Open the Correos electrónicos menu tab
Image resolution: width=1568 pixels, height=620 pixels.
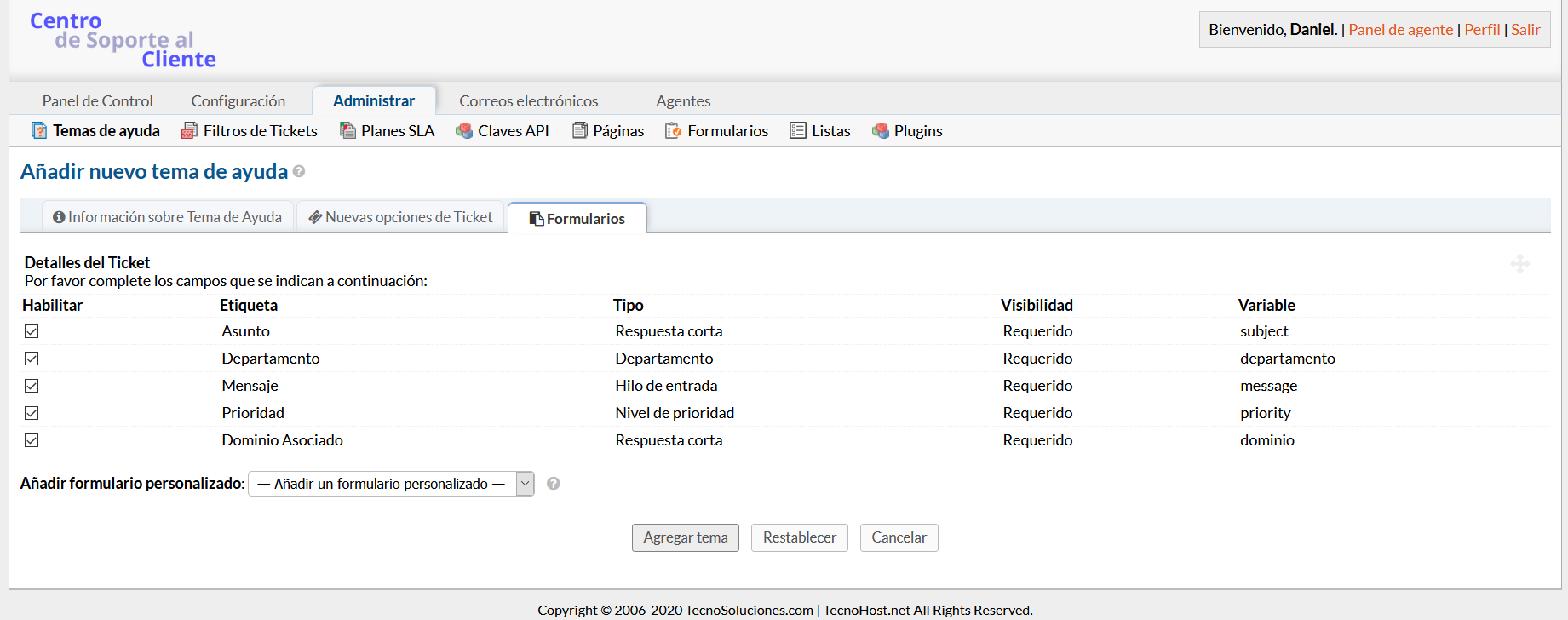528,100
